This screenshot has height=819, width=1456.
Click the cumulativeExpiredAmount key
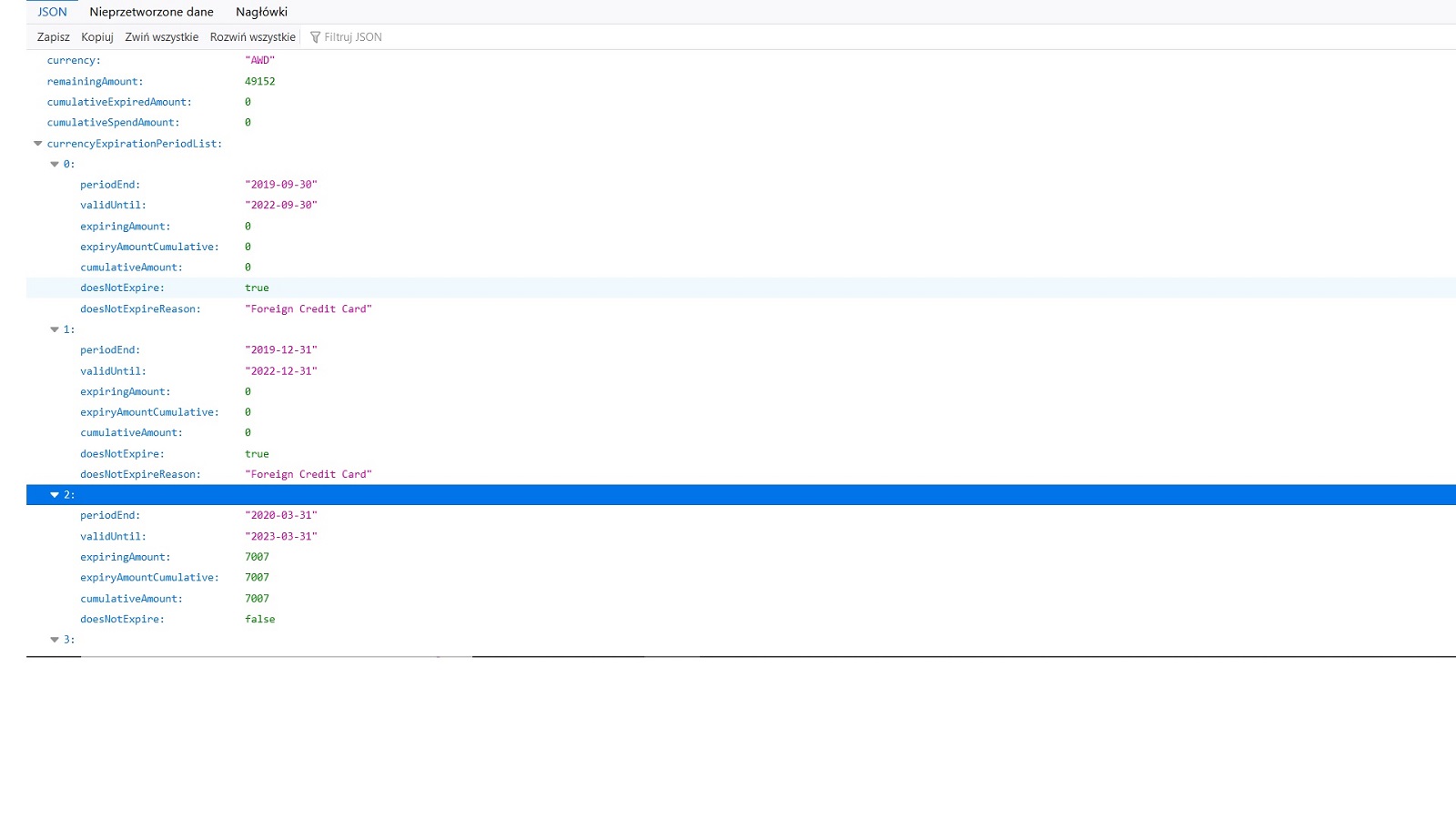119,102
